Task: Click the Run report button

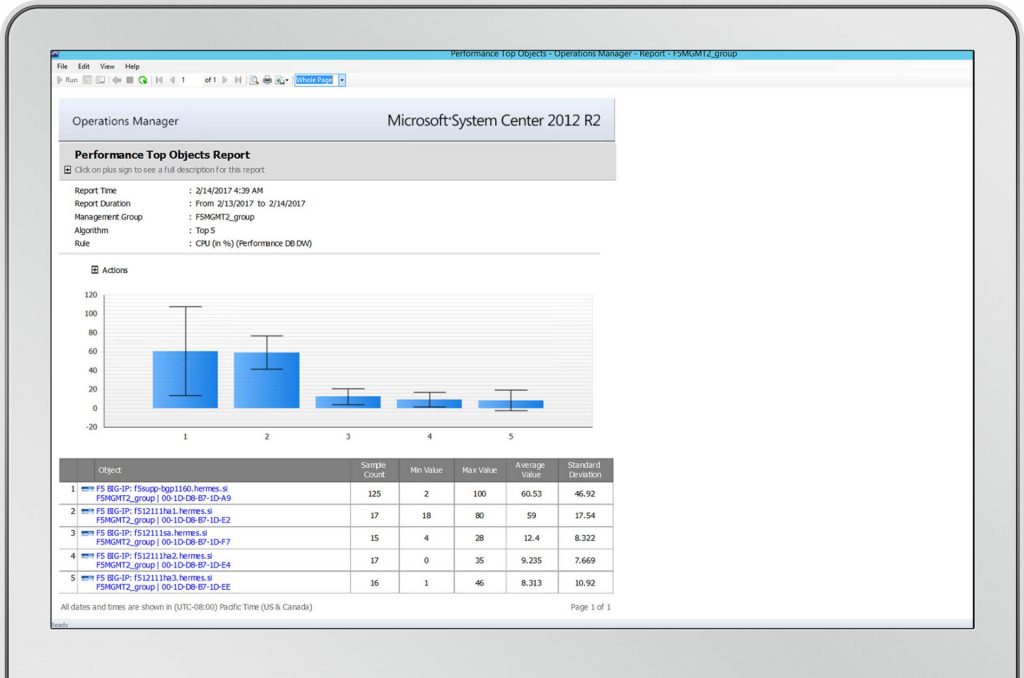Action: click(x=67, y=80)
